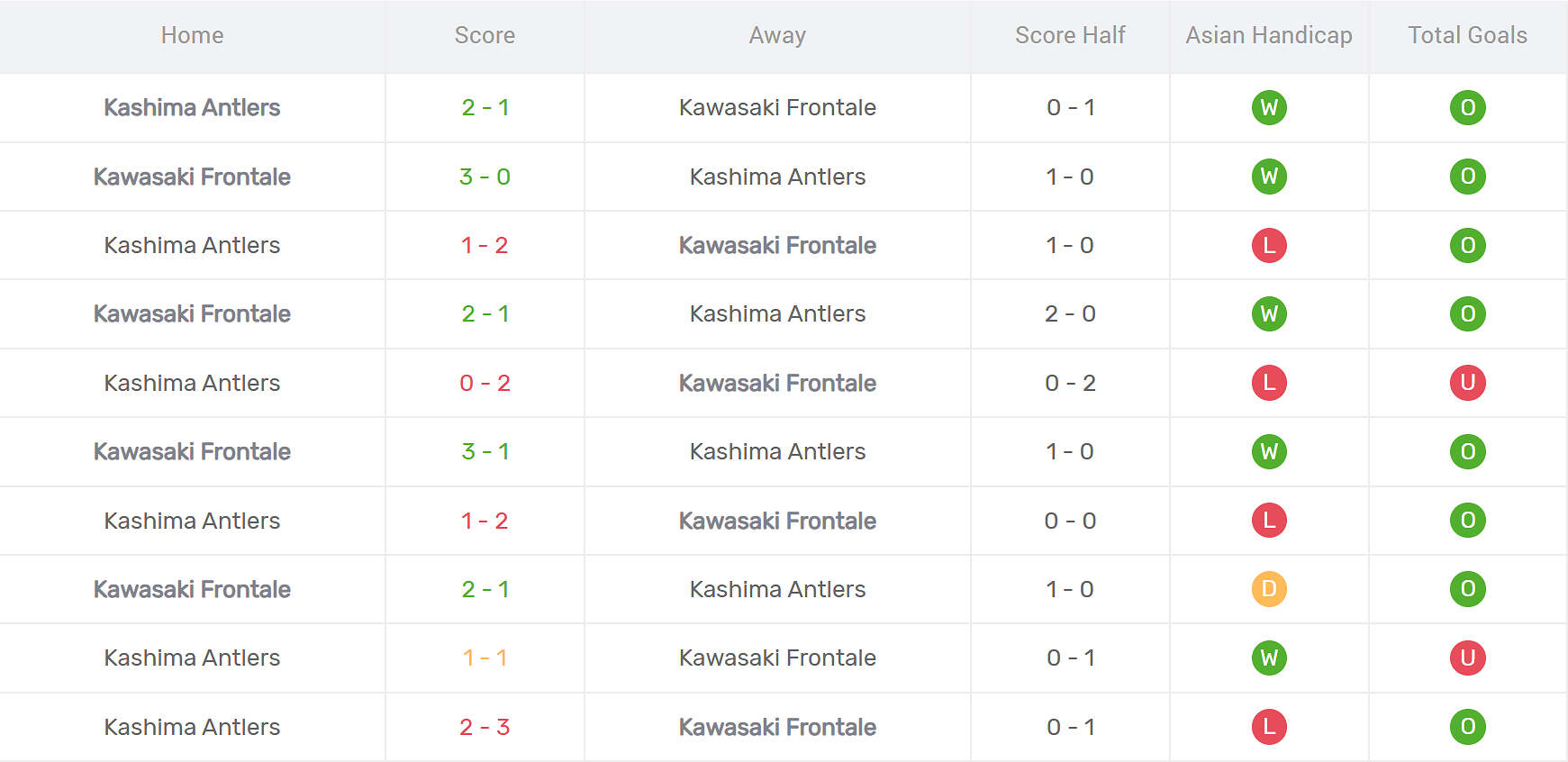Click the green O badge in the 2 - 3 match row
Screen dimensions: 1568x762
tap(1467, 727)
